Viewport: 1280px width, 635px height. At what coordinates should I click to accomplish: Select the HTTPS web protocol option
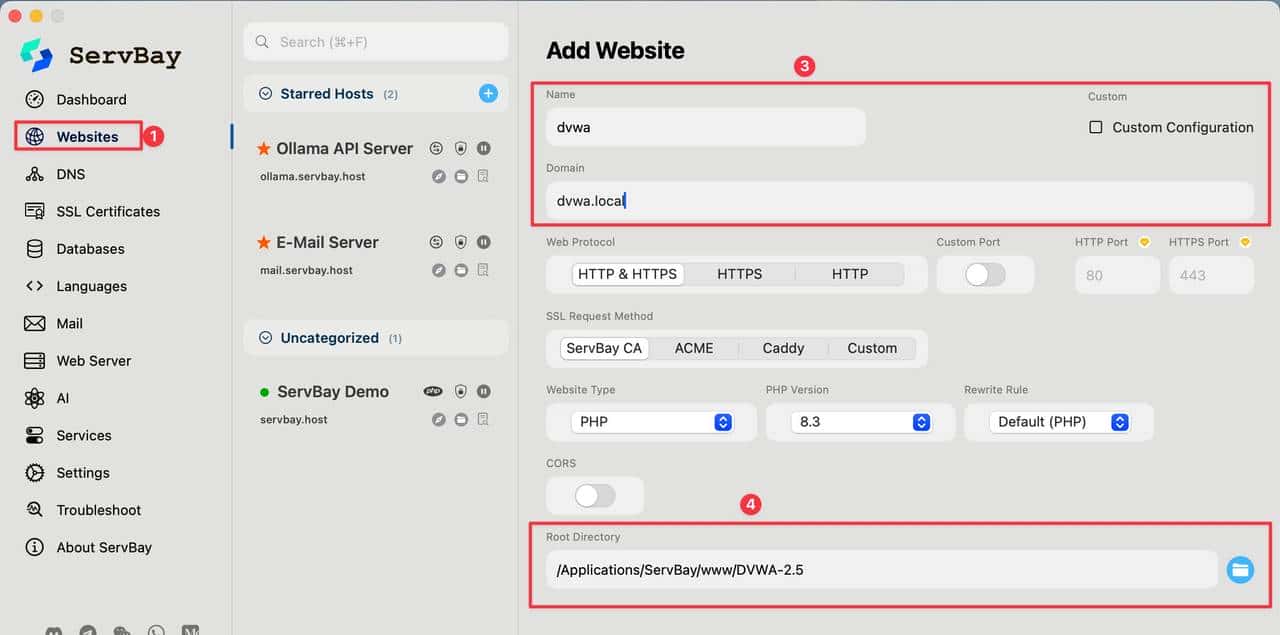(739, 274)
